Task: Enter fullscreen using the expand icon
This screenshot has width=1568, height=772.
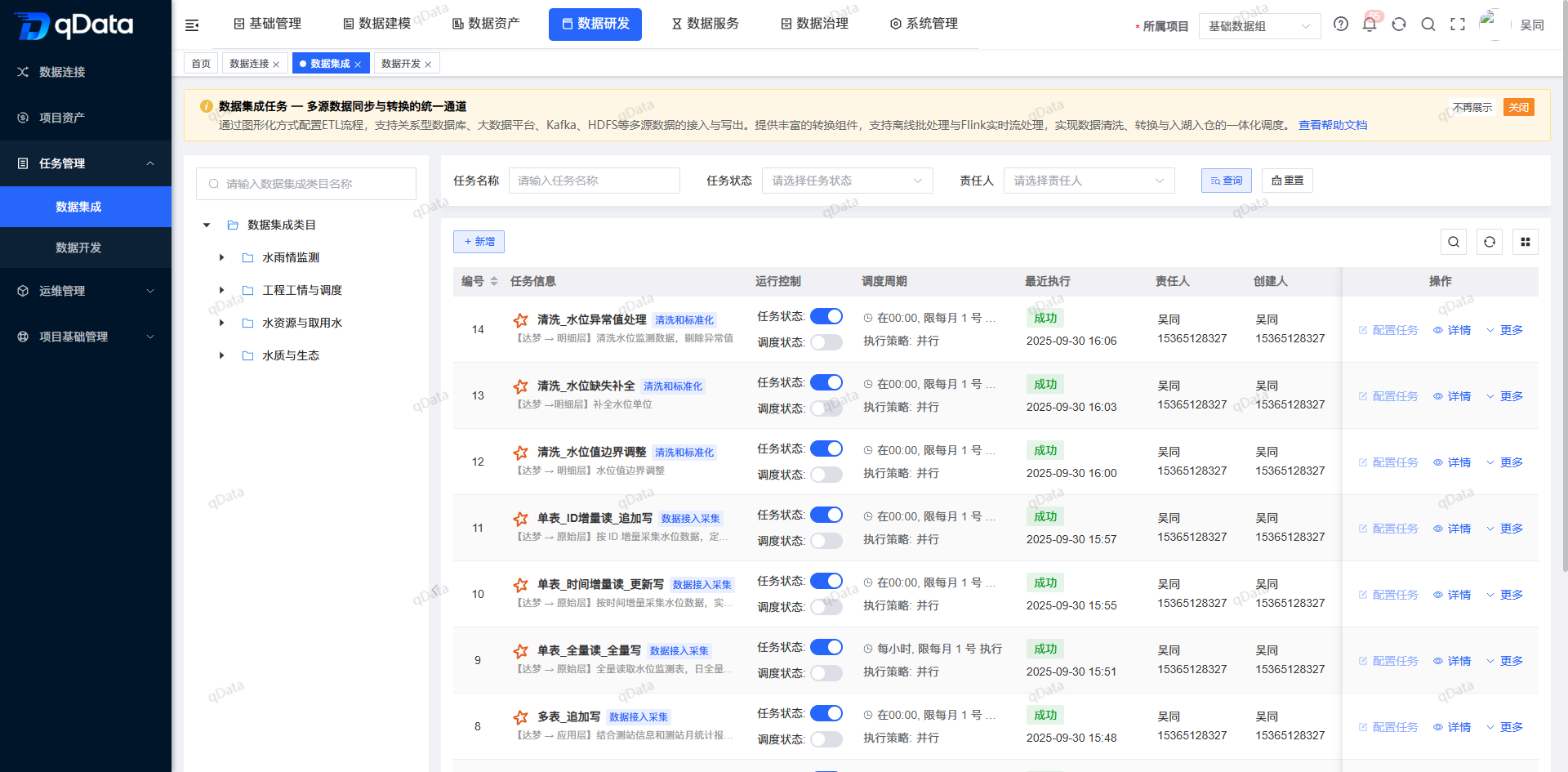Action: (1458, 25)
